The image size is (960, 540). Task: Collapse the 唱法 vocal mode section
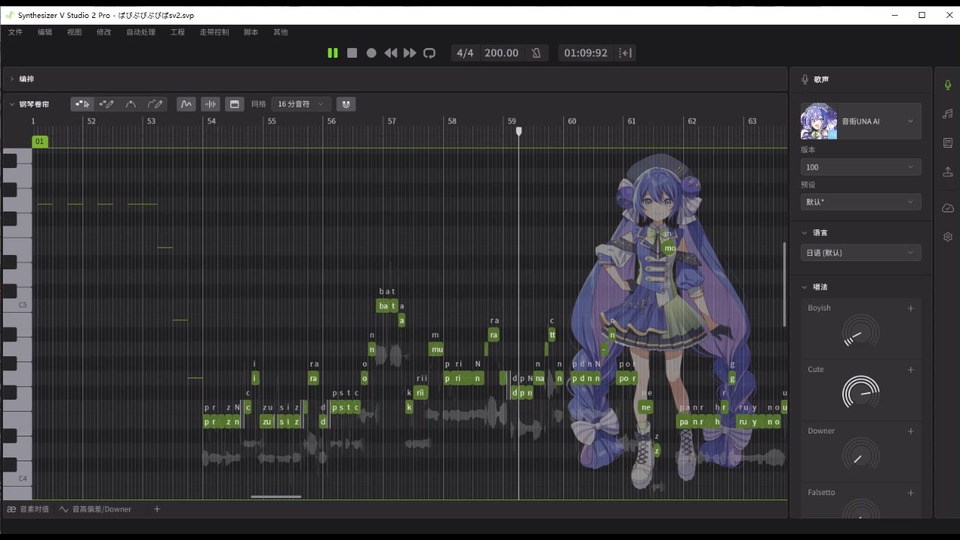[804, 287]
